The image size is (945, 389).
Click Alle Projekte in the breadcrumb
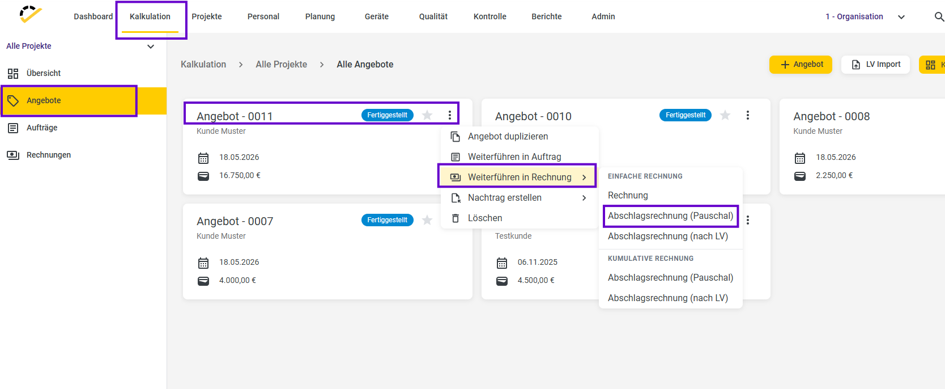[281, 65]
